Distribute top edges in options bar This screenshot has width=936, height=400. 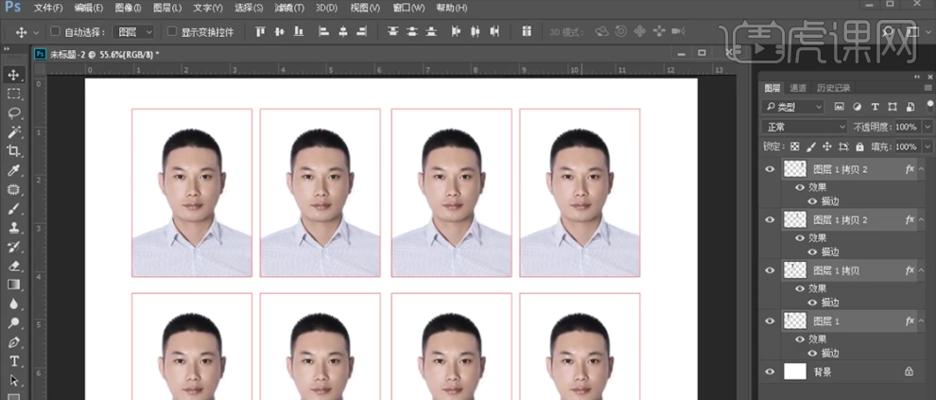392,32
